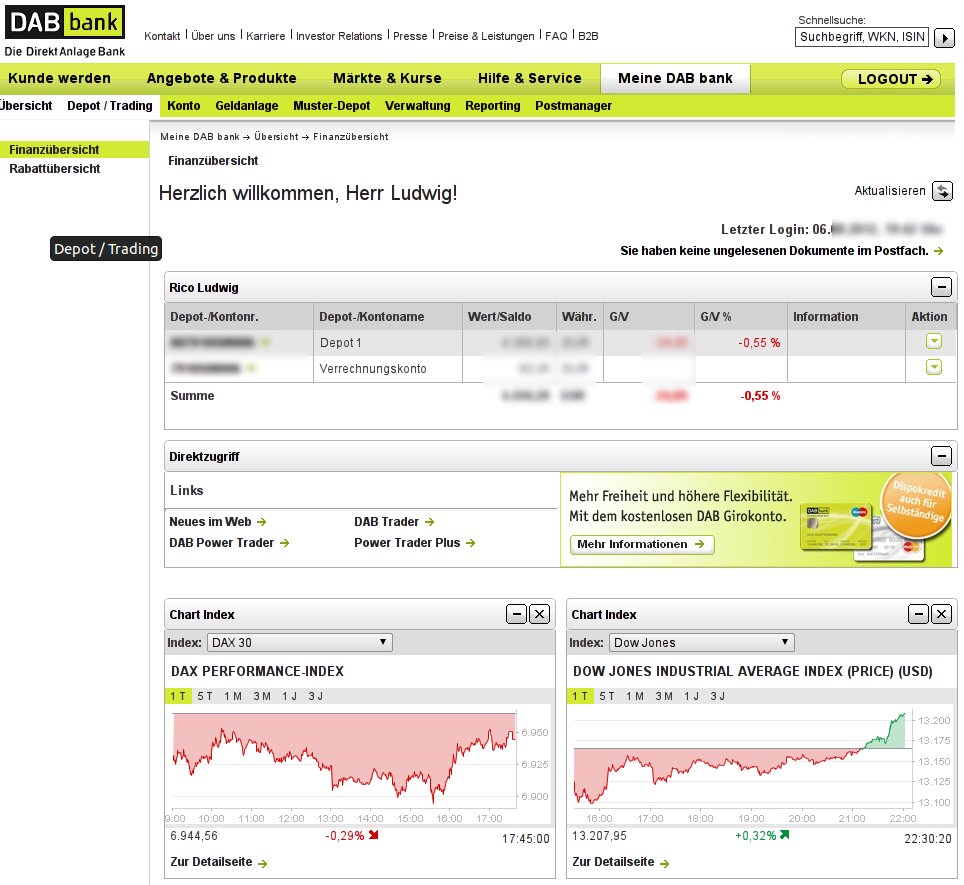Click the DAB bank logo
964x885 pixels.
(65, 31)
